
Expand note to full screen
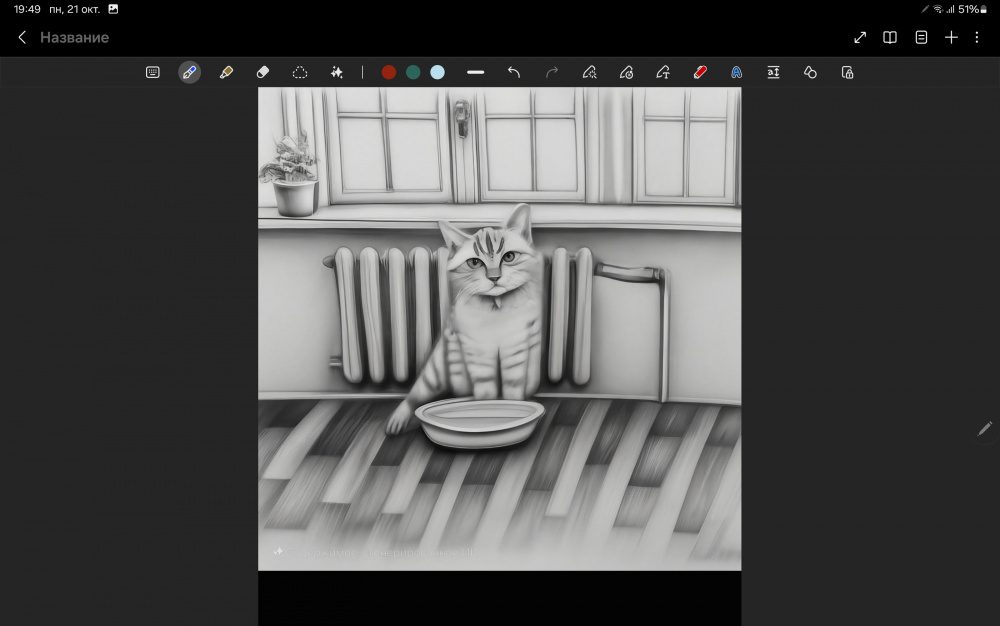tap(860, 37)
